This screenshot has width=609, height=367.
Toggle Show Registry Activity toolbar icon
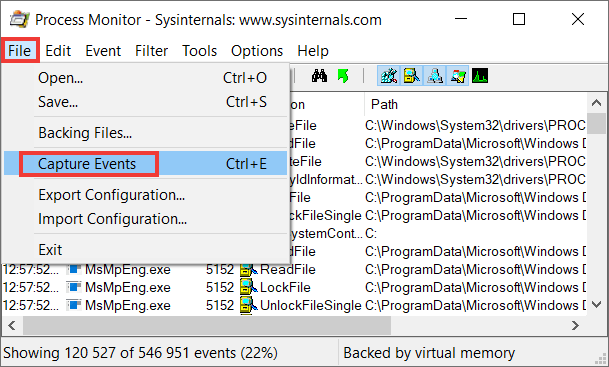coord(389,76)
